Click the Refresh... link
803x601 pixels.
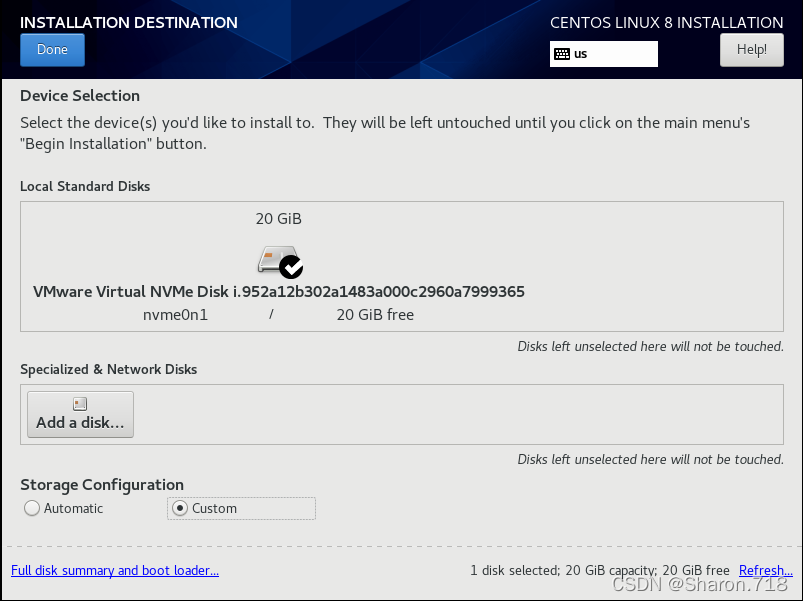point(766,570)
